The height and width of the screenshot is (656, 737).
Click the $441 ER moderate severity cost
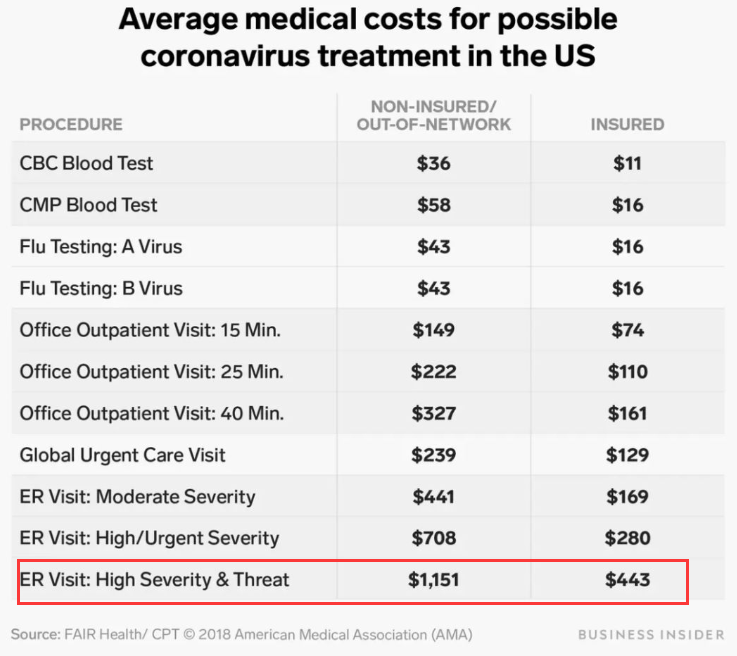click(x=434, y=497)
